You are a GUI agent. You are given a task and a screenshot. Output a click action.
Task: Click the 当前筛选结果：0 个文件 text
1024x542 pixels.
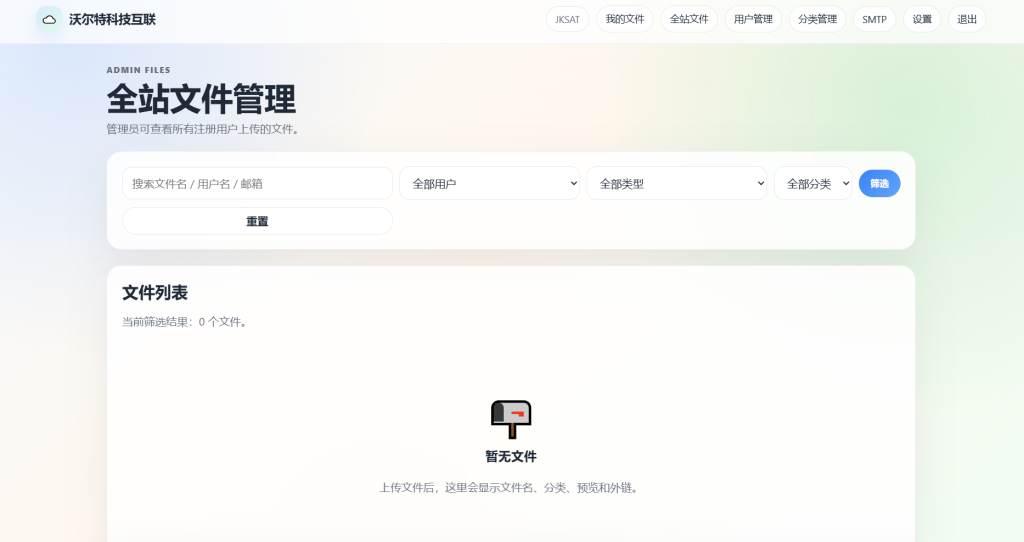[185, 322]
